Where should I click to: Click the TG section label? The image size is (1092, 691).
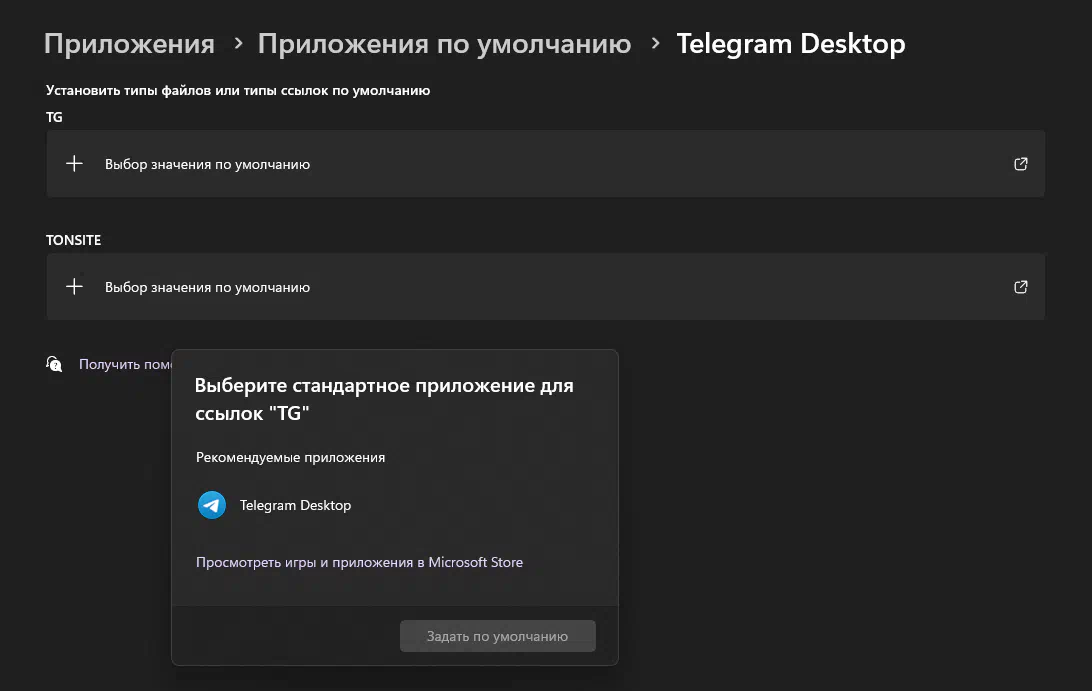pos(54,117)
